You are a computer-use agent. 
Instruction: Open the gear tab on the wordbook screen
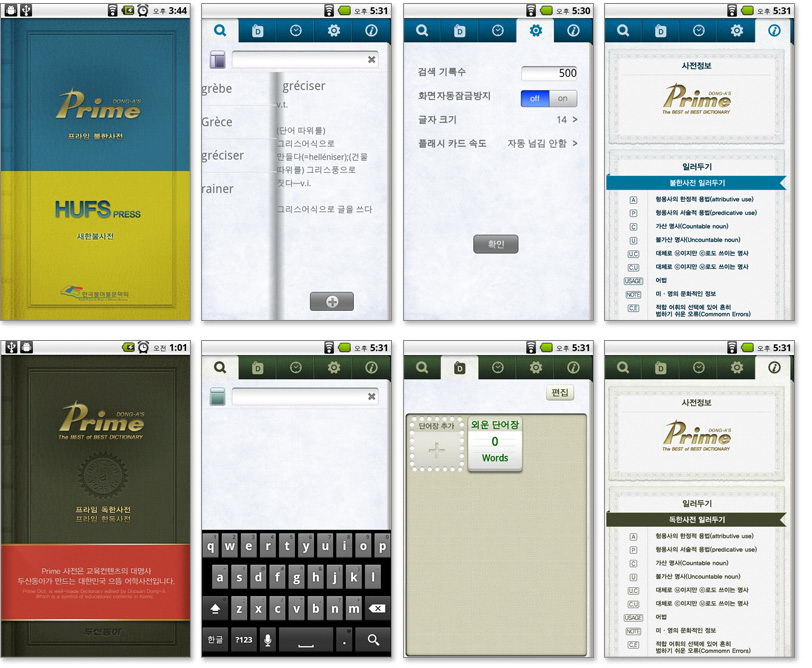535,368
